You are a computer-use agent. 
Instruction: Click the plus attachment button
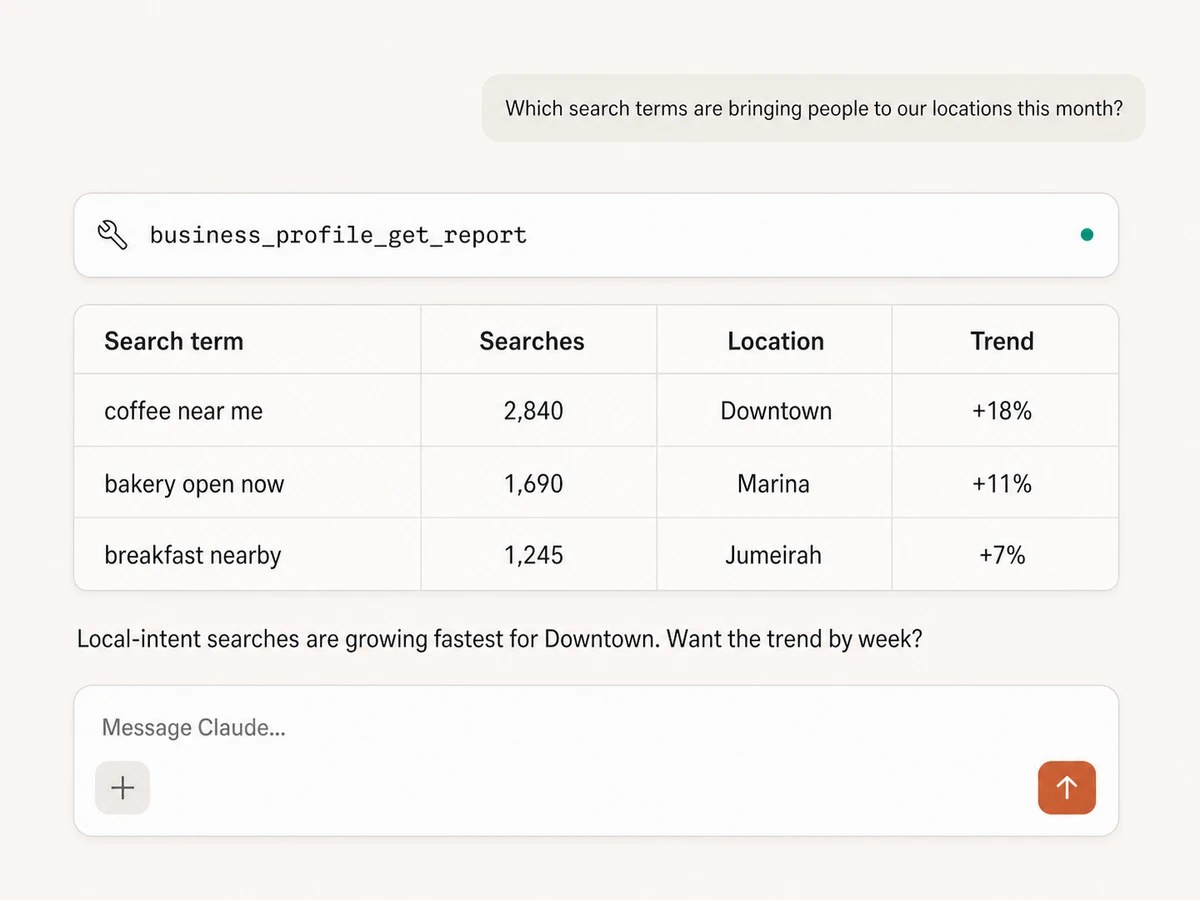tap(122, 788)
